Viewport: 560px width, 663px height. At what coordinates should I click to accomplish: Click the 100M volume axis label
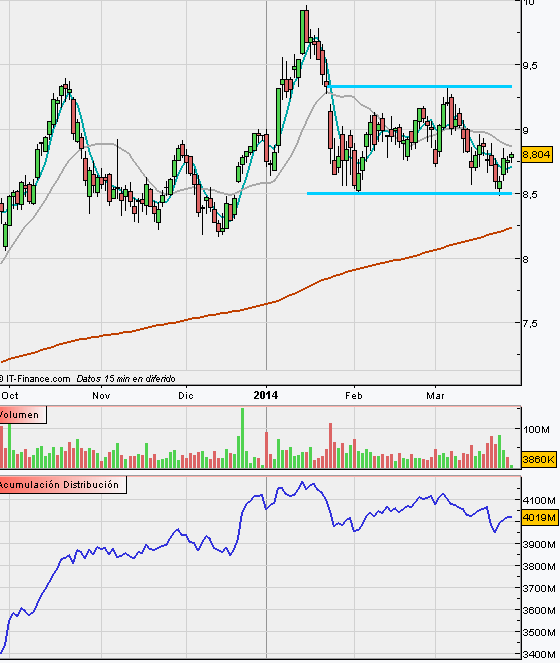(536, 430)
